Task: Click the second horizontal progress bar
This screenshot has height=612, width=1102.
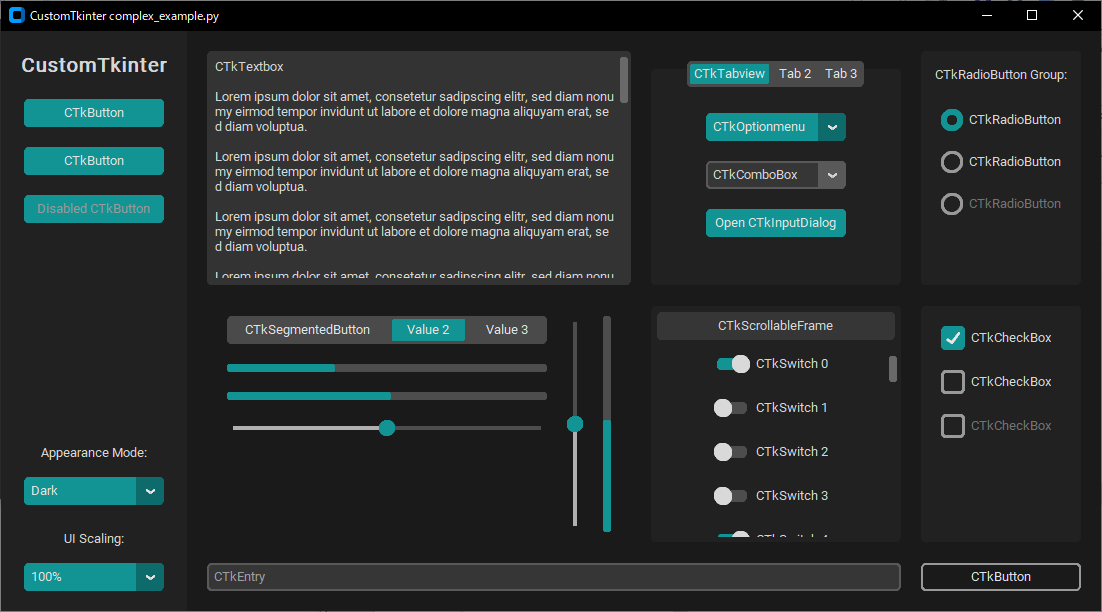Action: pyautogui.click(x=387, y=396)
